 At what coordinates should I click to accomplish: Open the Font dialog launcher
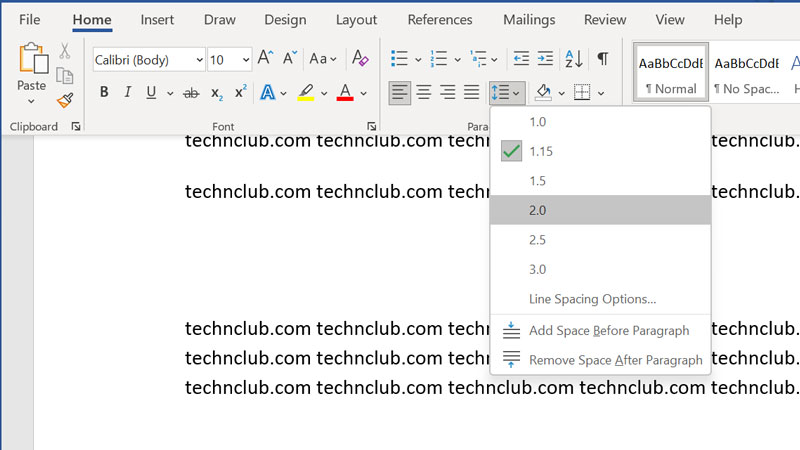pos(371,126)
